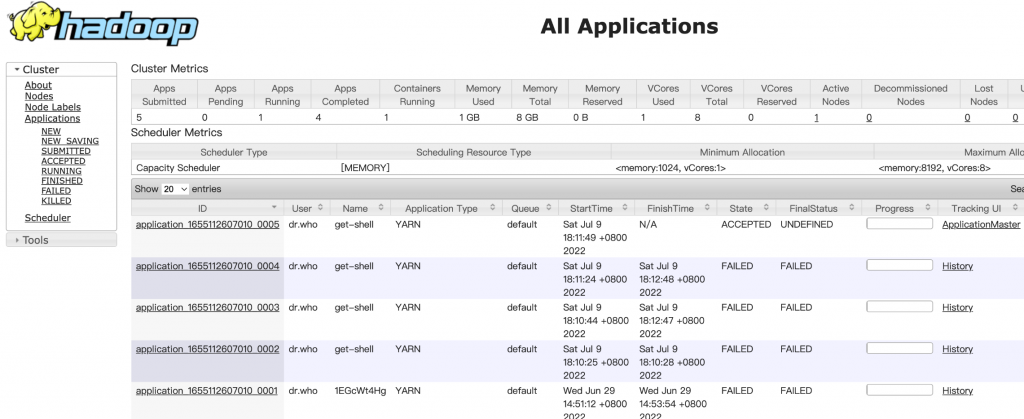Click the ACCEPTED state cell
Viewport: 1024px width, 419px height.
[x=746, y=225]
